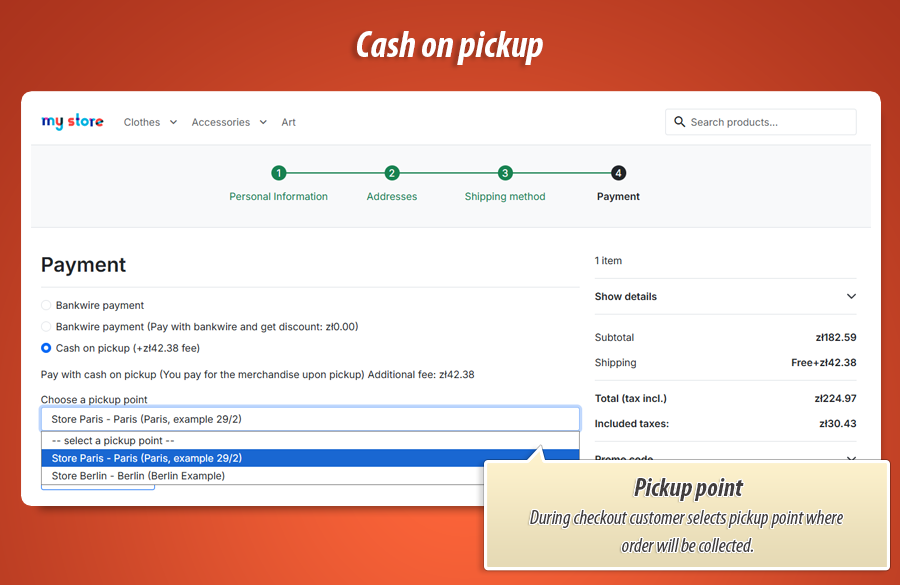The image size is (900, 585).
Task: Choose Store Berlin from pickup list
Action: (263, 476)
